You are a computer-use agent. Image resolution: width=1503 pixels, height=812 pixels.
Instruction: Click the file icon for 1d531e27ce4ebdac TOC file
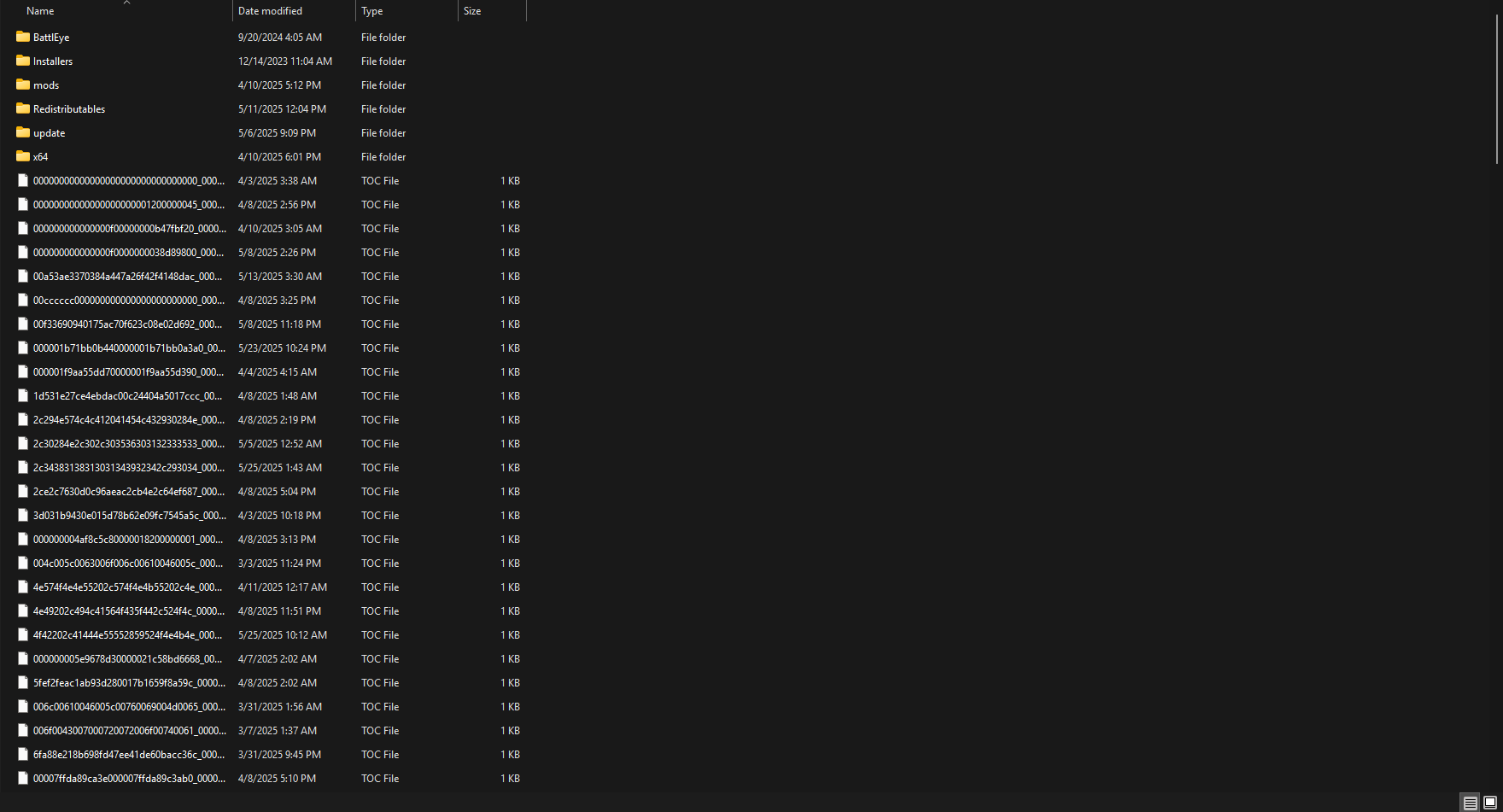point(23,395)
